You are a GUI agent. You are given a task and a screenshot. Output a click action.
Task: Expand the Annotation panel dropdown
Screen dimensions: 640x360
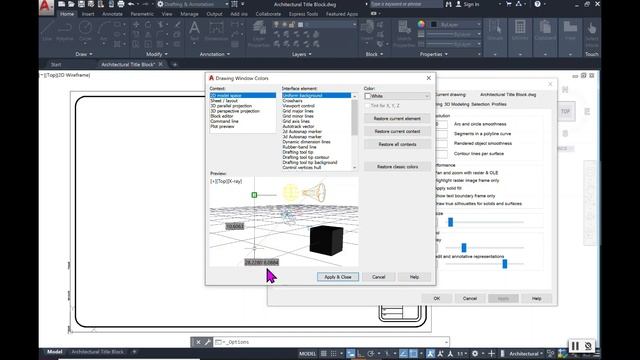(215, 54)
